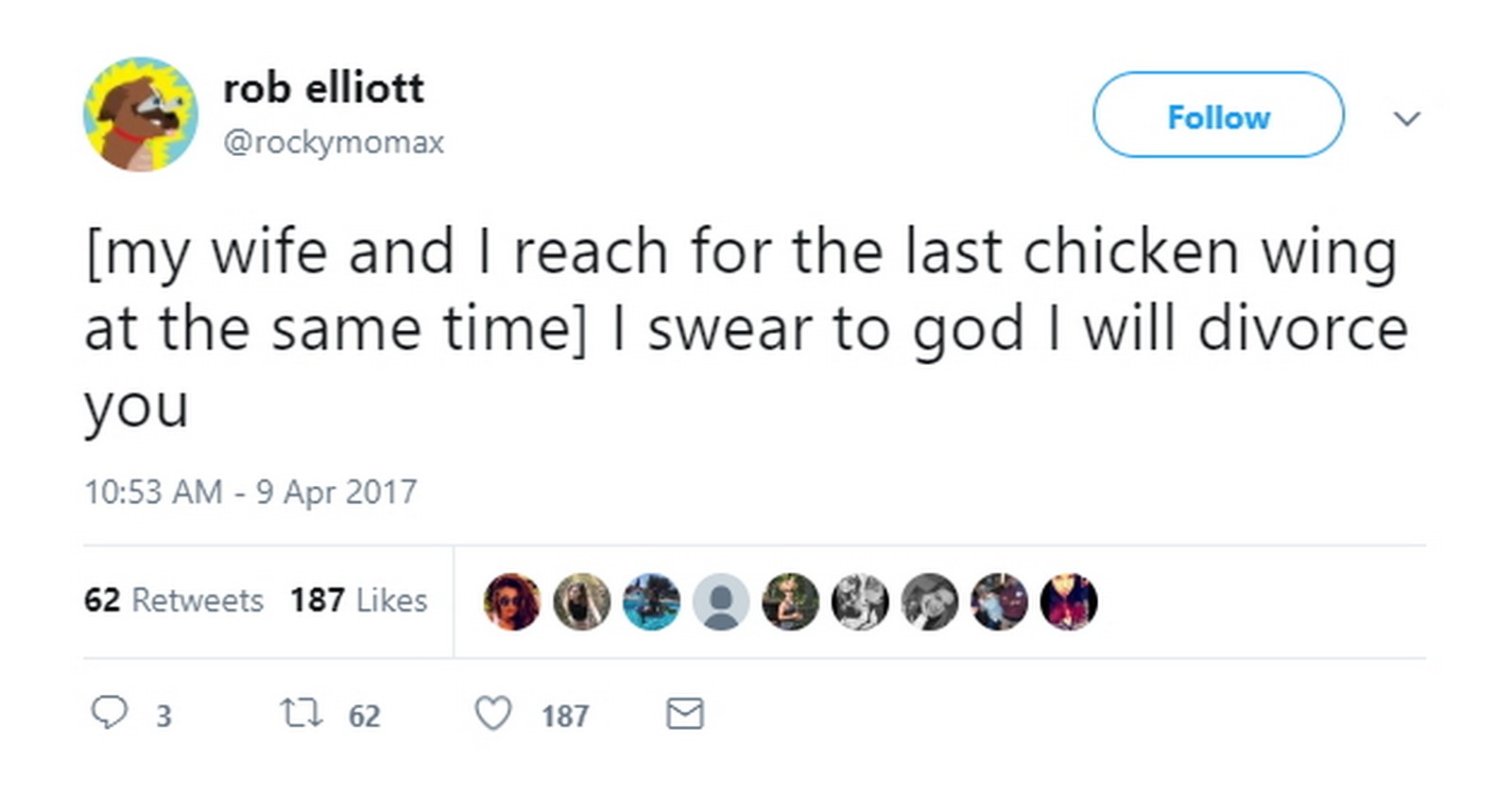Follow rob elliott
Screen dimensions: 1512x798
(x=1218, y=115)
